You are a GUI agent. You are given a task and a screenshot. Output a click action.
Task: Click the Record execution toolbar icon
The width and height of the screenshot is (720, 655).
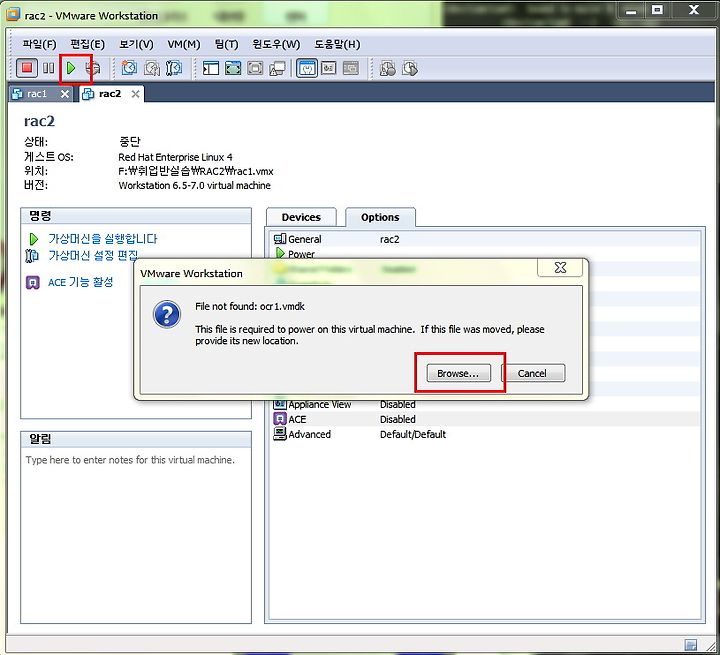(388, 68)
